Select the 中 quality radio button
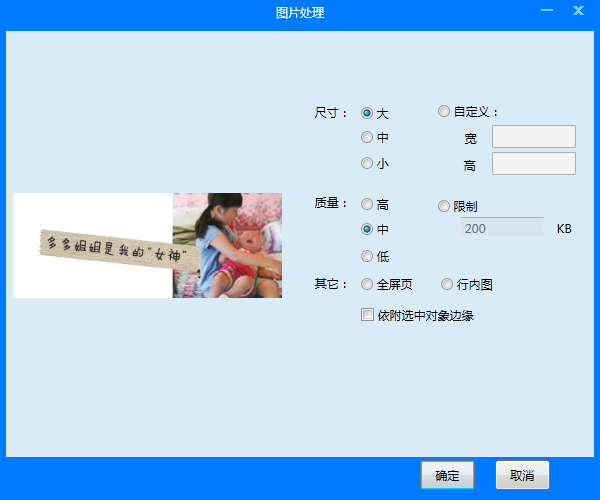Viewport: 600px width, 500px height. [367, 229]
